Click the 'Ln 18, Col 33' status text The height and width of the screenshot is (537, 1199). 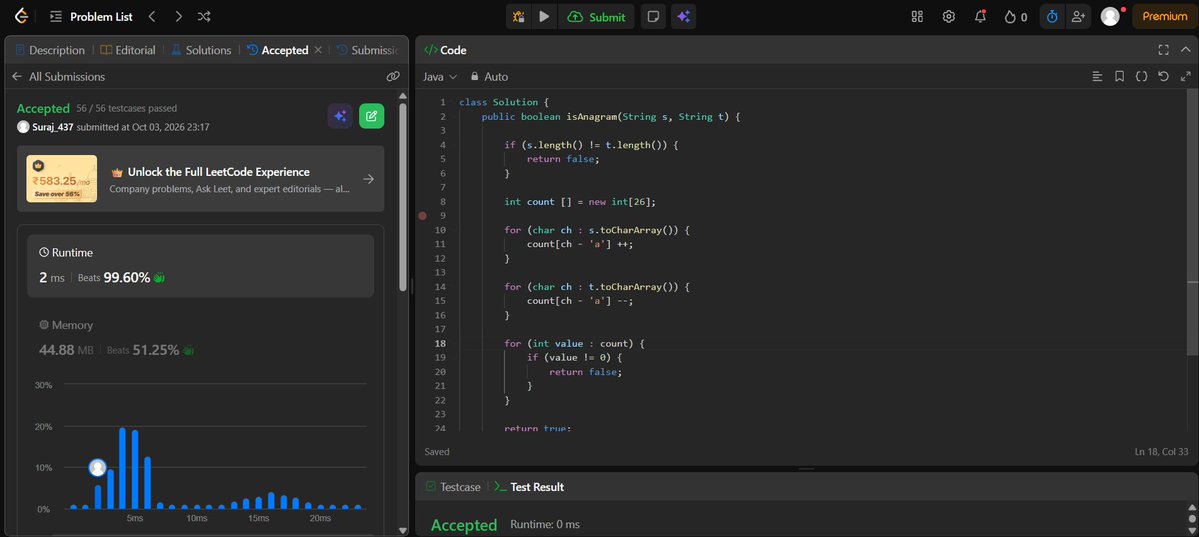1162,452
